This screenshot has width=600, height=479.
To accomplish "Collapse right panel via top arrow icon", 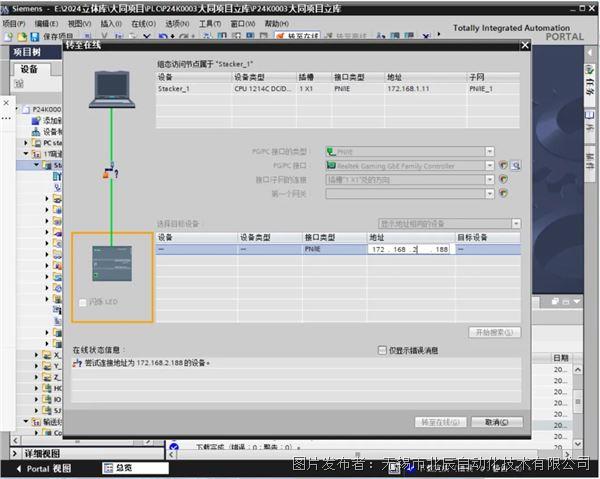I will (x=589, y=52).
